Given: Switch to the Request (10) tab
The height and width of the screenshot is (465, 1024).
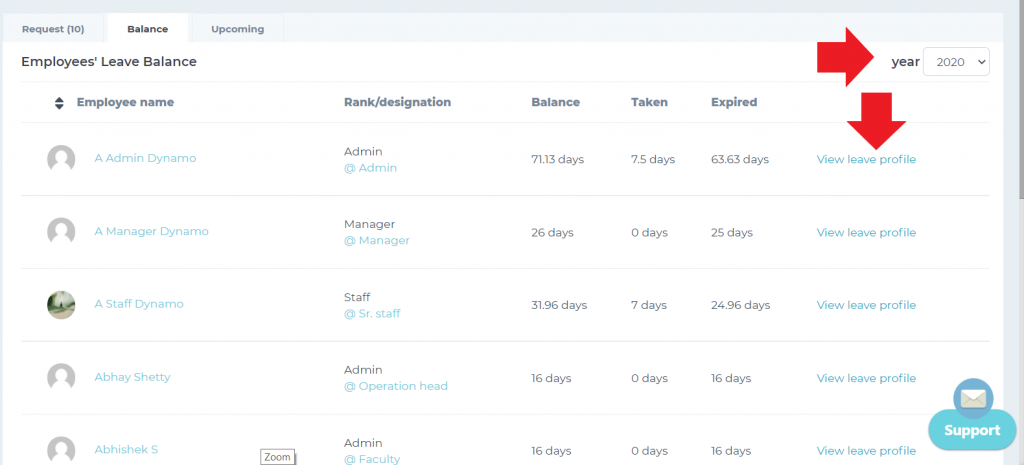Looking at the screenshot, I should (53, 29).
